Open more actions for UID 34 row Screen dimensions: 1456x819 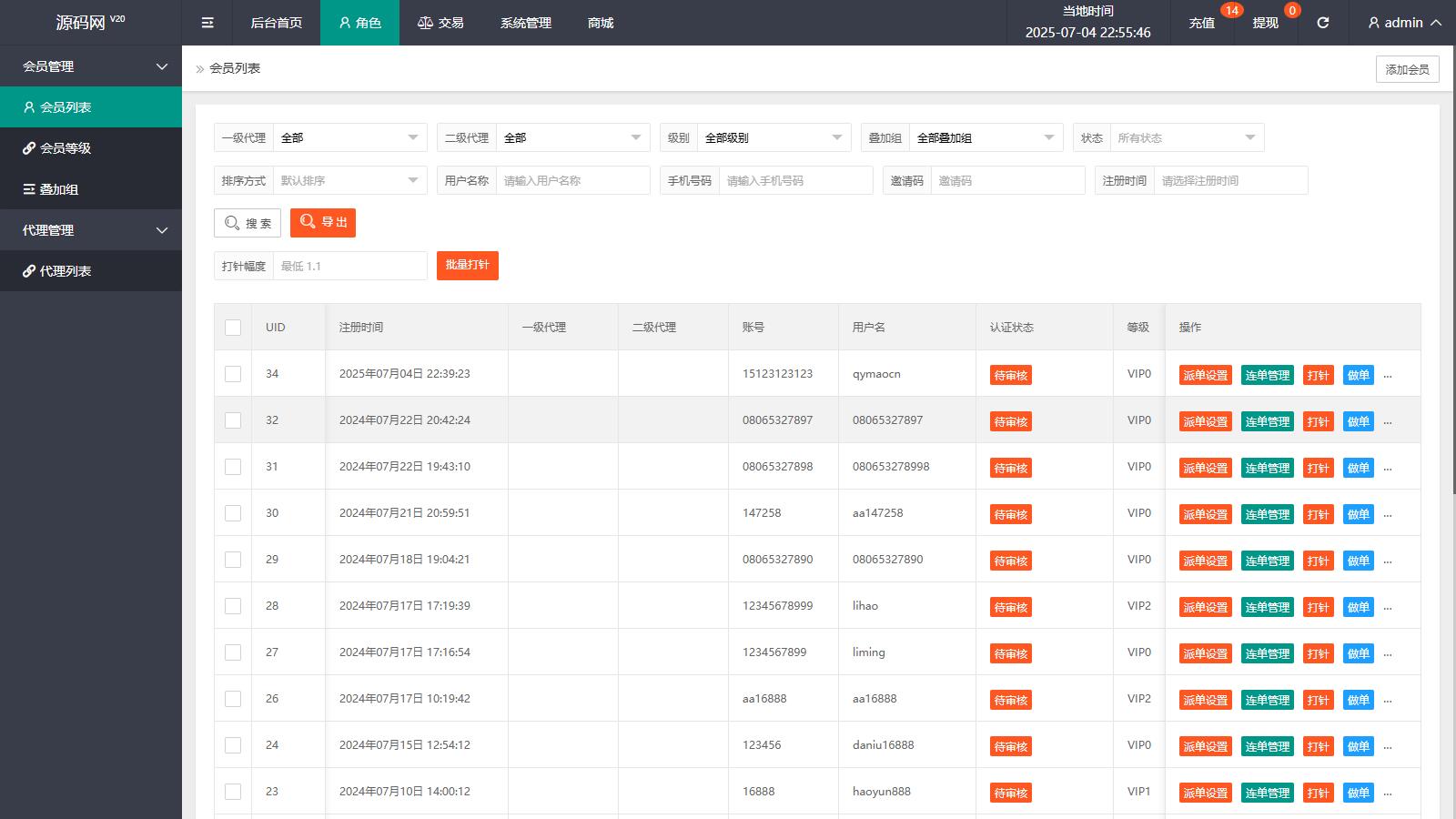1388,375
